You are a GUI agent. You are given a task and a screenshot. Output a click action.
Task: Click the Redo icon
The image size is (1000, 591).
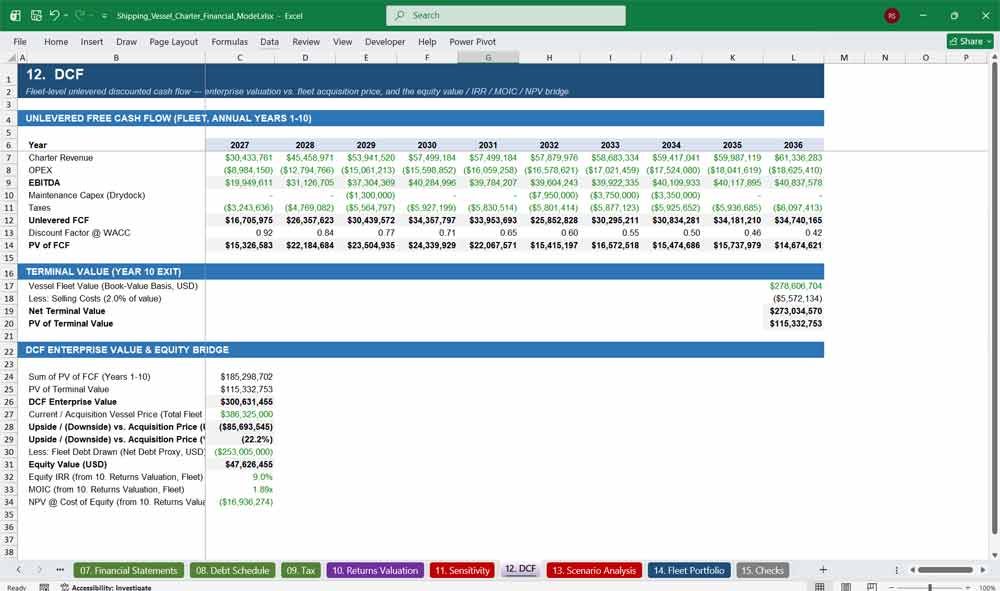click(80, 15)
